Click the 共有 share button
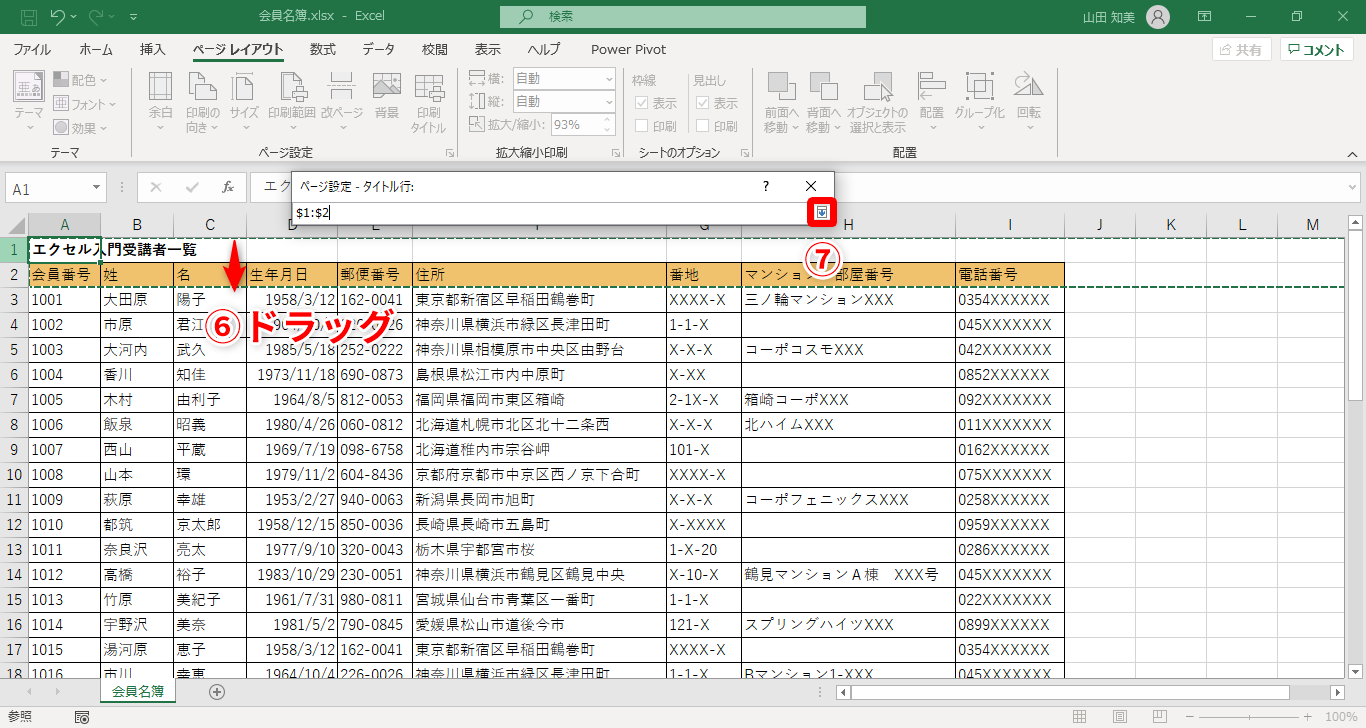The image size is (1366, 728). (x=1241, y=50)
